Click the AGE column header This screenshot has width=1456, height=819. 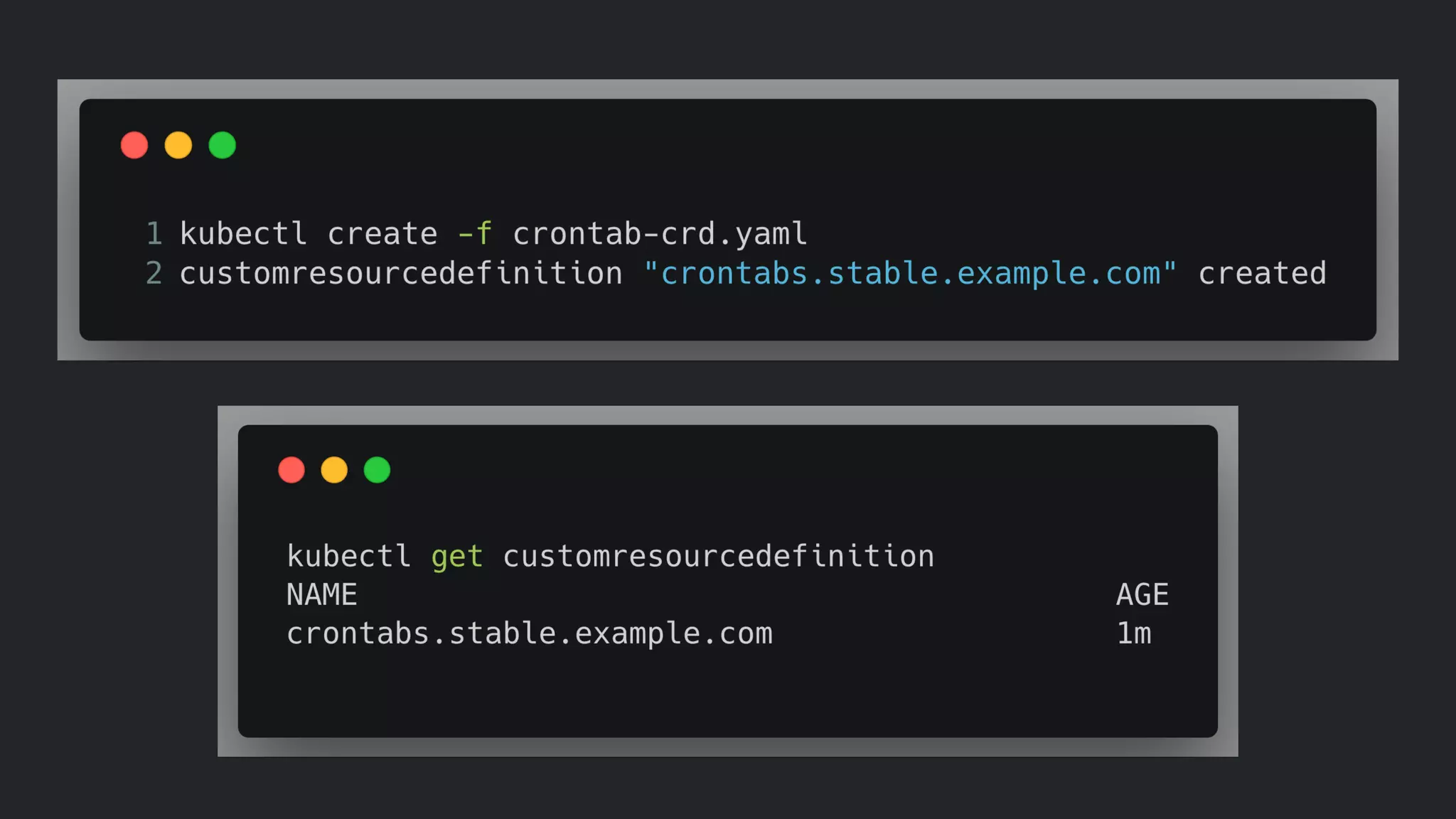[x=1142, y=595]
